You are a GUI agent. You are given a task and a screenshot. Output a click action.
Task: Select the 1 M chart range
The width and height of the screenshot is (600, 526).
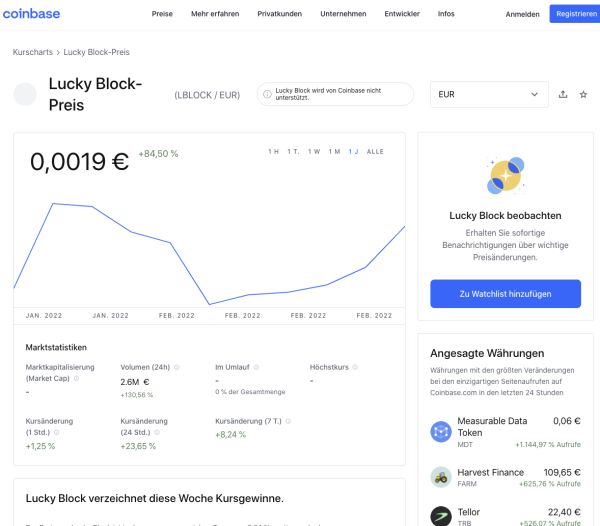coord(334,152)
